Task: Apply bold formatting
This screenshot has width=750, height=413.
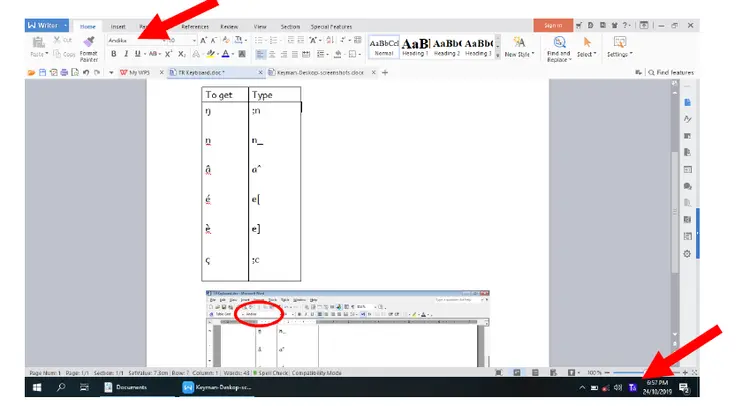Action: pyautogui.click(x=113, y=54)
